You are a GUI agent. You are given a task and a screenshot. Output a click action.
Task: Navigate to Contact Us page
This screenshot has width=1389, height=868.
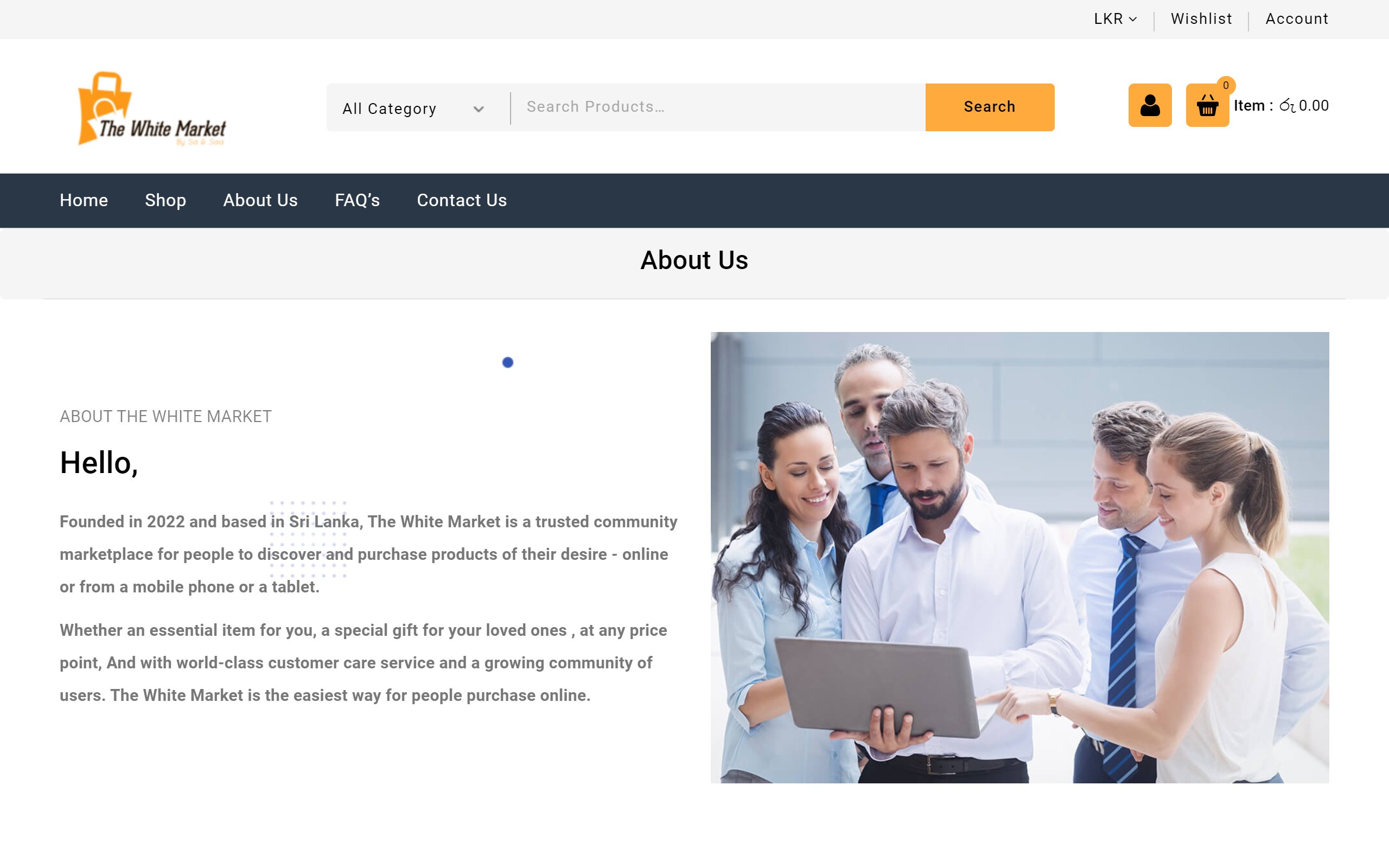pyautogui.click(x=462, y=200)
